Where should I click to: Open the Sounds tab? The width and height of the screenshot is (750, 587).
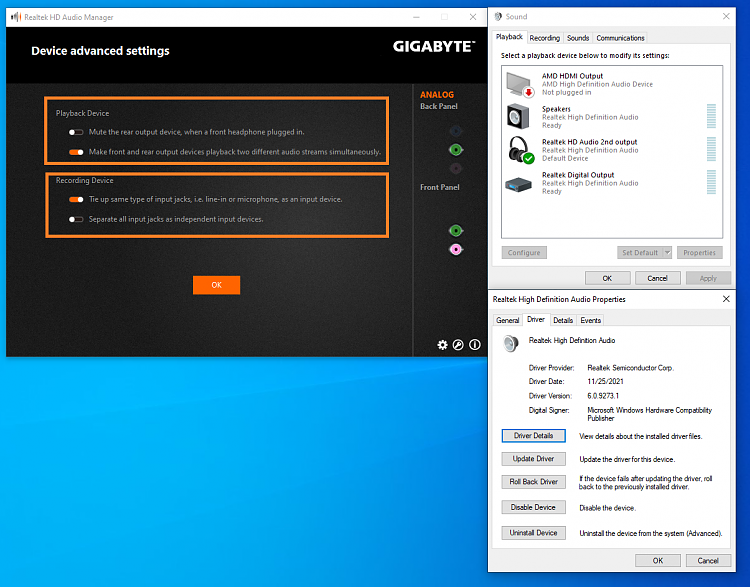click(578, 38)
